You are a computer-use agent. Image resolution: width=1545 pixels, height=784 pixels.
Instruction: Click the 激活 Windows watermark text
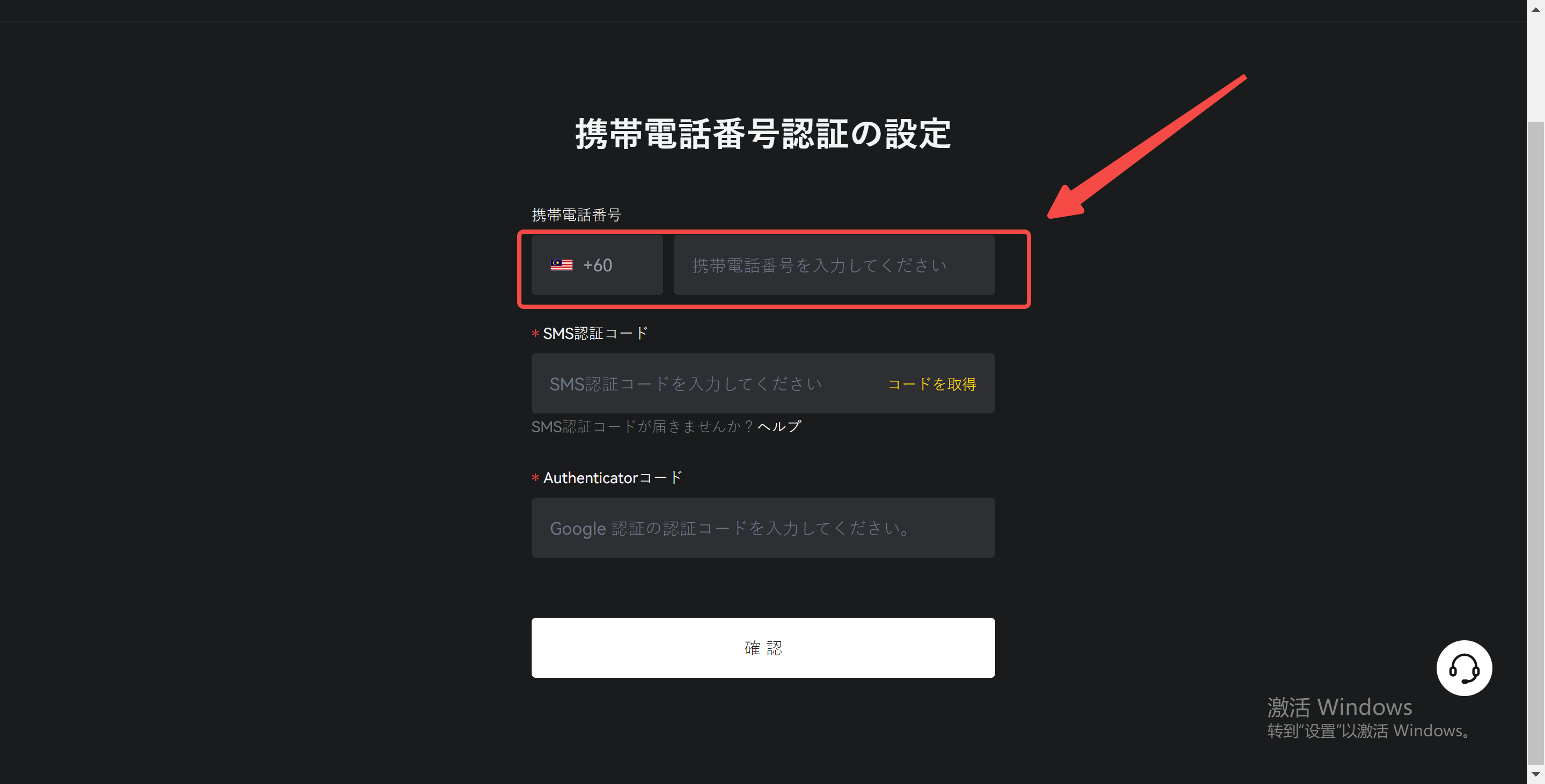pyautogui.click(x=1340, y=707)
